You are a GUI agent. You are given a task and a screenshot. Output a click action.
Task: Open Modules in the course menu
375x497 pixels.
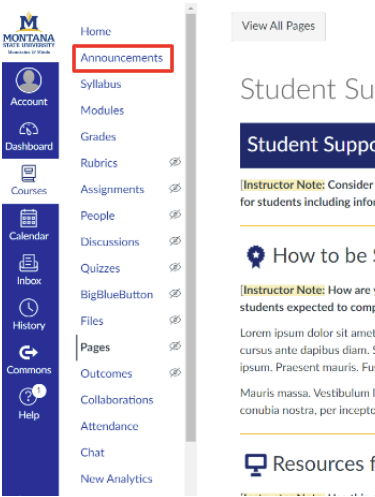102,110
